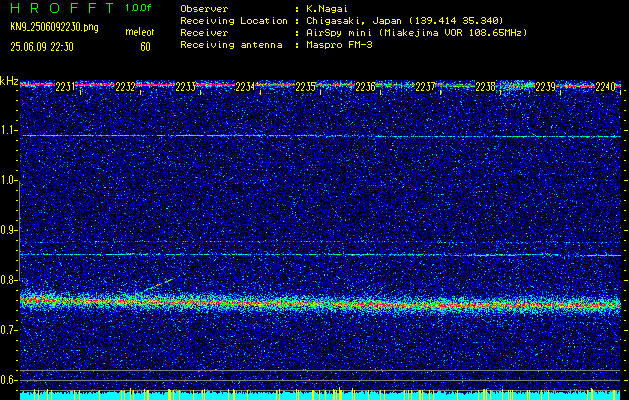Viewport: 629px width, 400px height.
Task: Select the Maspro FM-3 antenna text
Action: coord(339,45)
